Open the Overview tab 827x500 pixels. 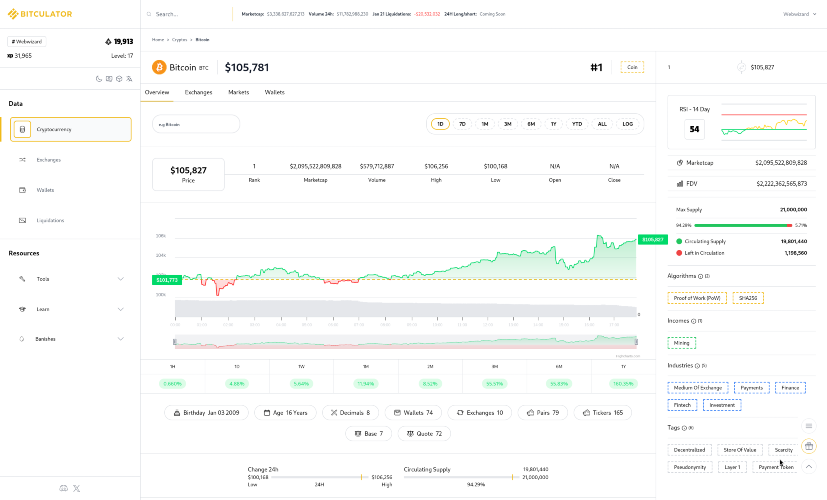[x=157, y=92]
